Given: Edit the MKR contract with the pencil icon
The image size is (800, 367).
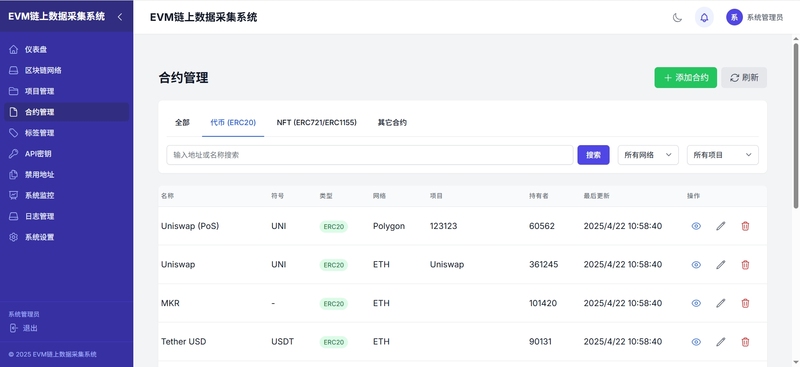Looking at the screenshot, I should (720, 303).
